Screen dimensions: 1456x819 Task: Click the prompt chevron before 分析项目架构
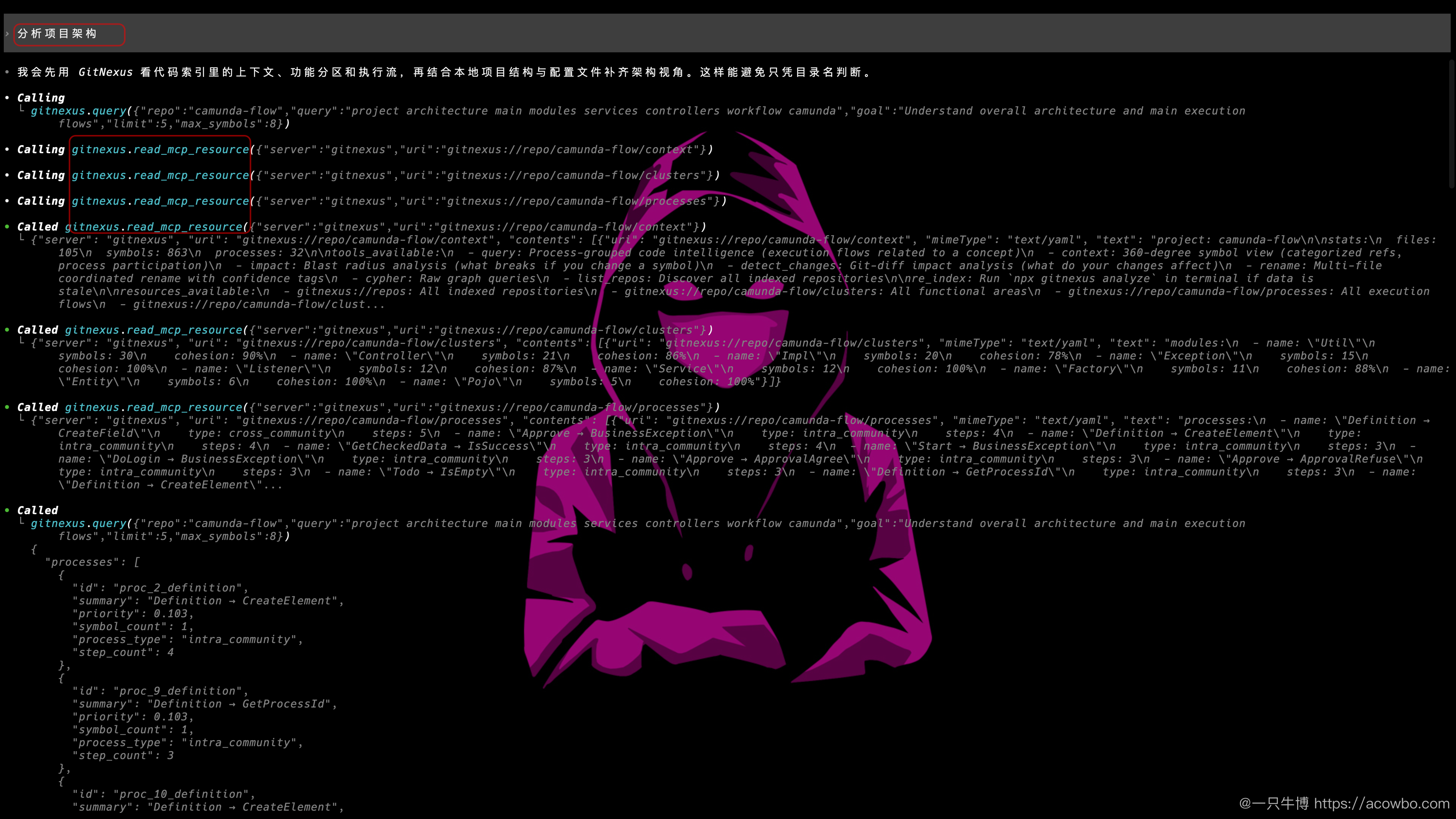coord(7,34)
